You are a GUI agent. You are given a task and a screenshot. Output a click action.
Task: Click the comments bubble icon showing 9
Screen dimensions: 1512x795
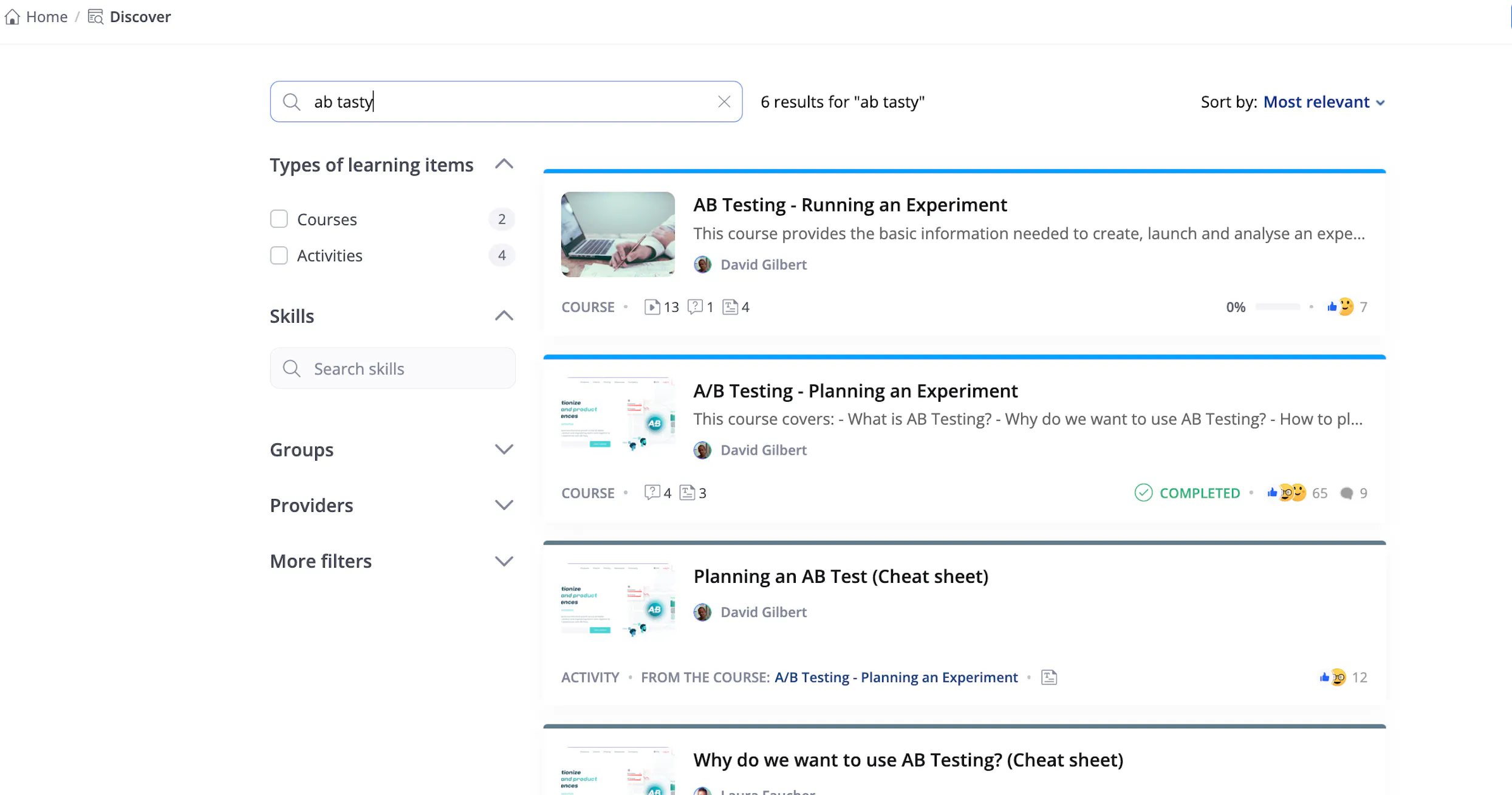click(1347, 493)
